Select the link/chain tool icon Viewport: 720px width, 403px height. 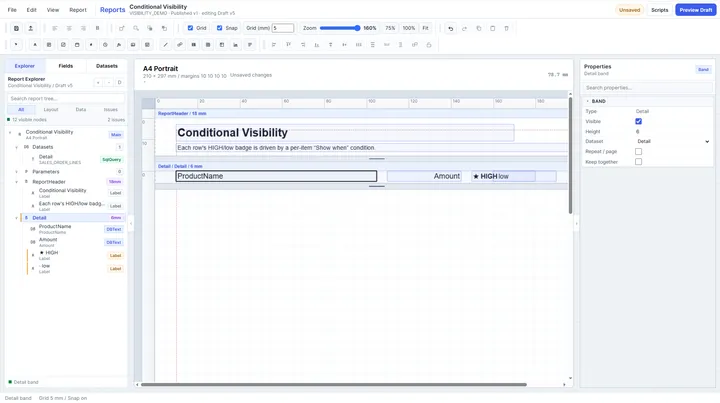pos(180,45)
